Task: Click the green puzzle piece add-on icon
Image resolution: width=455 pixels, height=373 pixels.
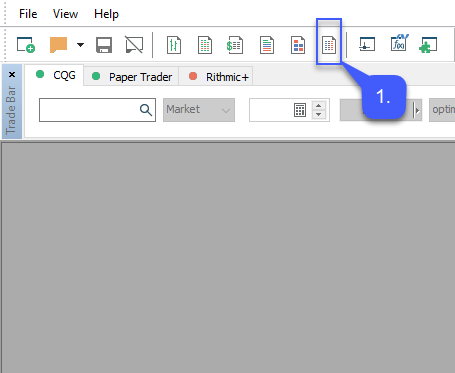Action: click(x=428, y=45)
